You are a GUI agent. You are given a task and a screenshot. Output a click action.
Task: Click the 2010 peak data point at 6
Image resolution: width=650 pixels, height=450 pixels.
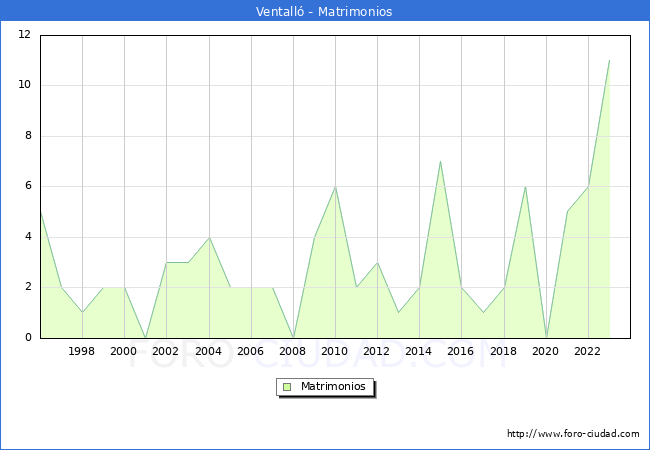click(335, 187)
